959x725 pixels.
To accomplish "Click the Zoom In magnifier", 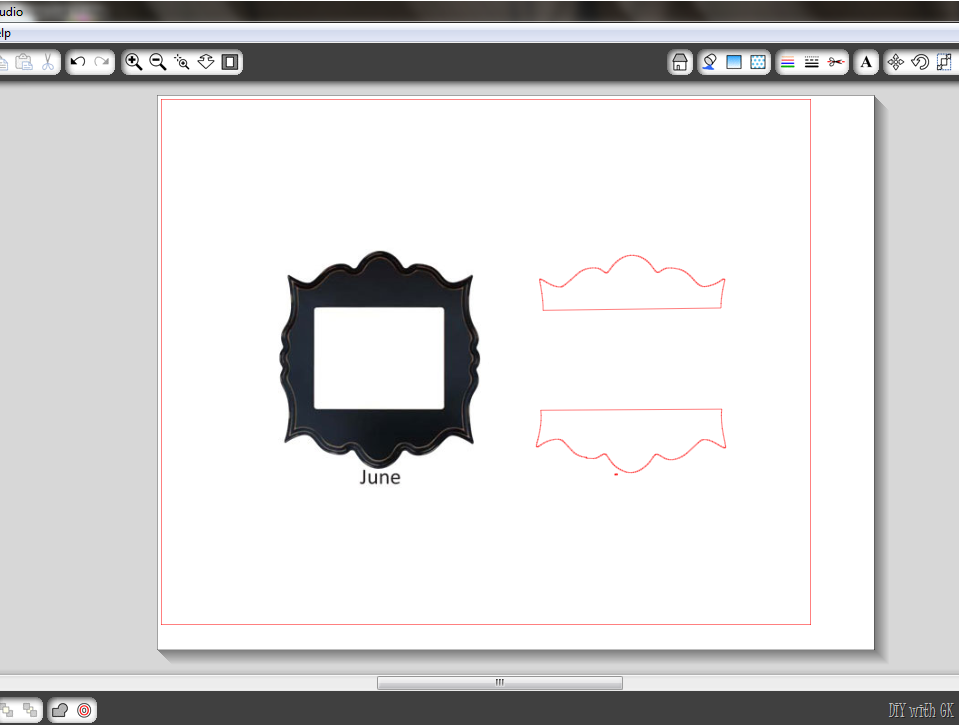I will pos(133,62).
